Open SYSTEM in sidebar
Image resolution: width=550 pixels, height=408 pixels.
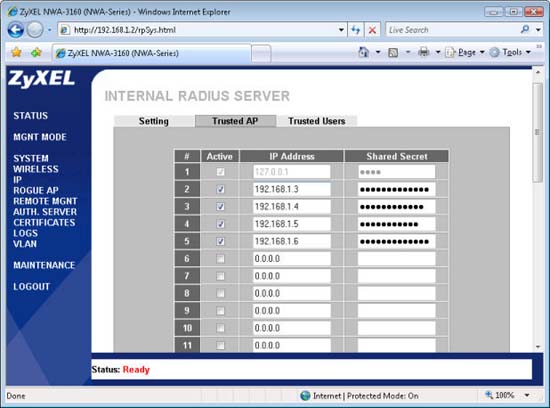click(x=31, y=158)
